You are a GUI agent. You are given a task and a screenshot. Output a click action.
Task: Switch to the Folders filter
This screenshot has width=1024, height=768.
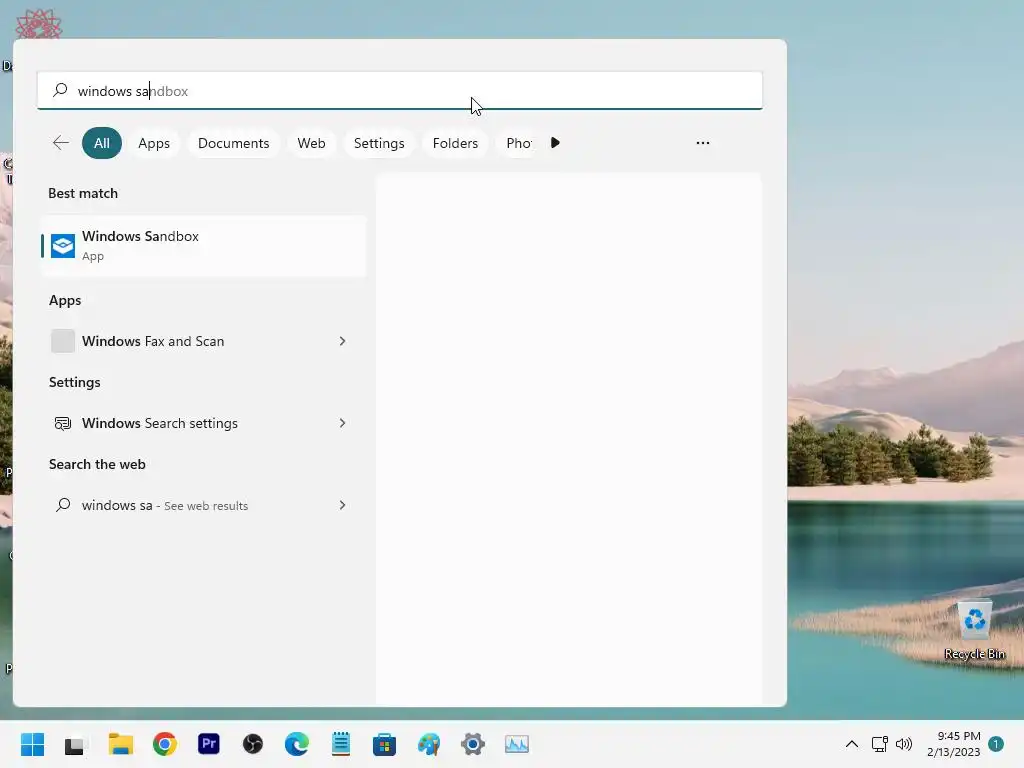(455, 143)
